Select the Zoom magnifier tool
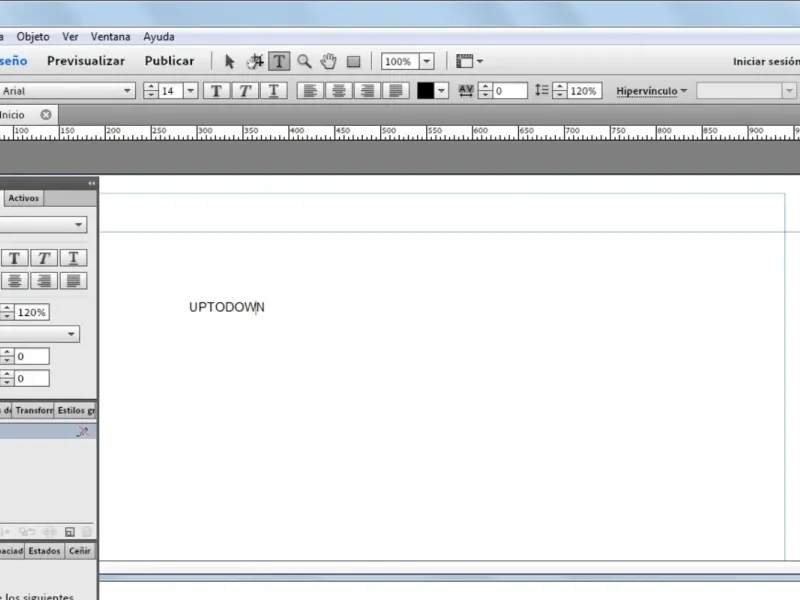 pyautogui.click(x=305, y=62)
